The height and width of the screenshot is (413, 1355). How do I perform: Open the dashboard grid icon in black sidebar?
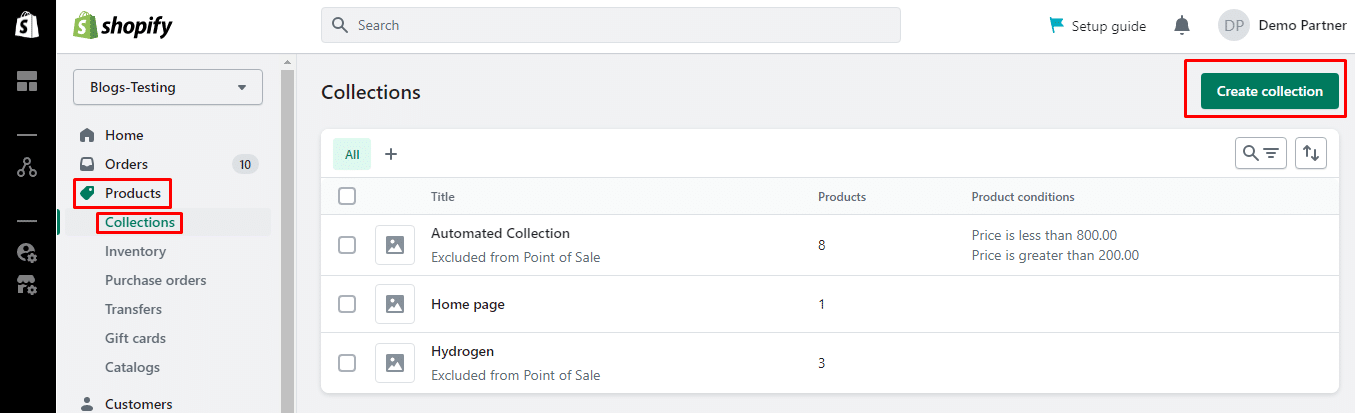(27, 82)
